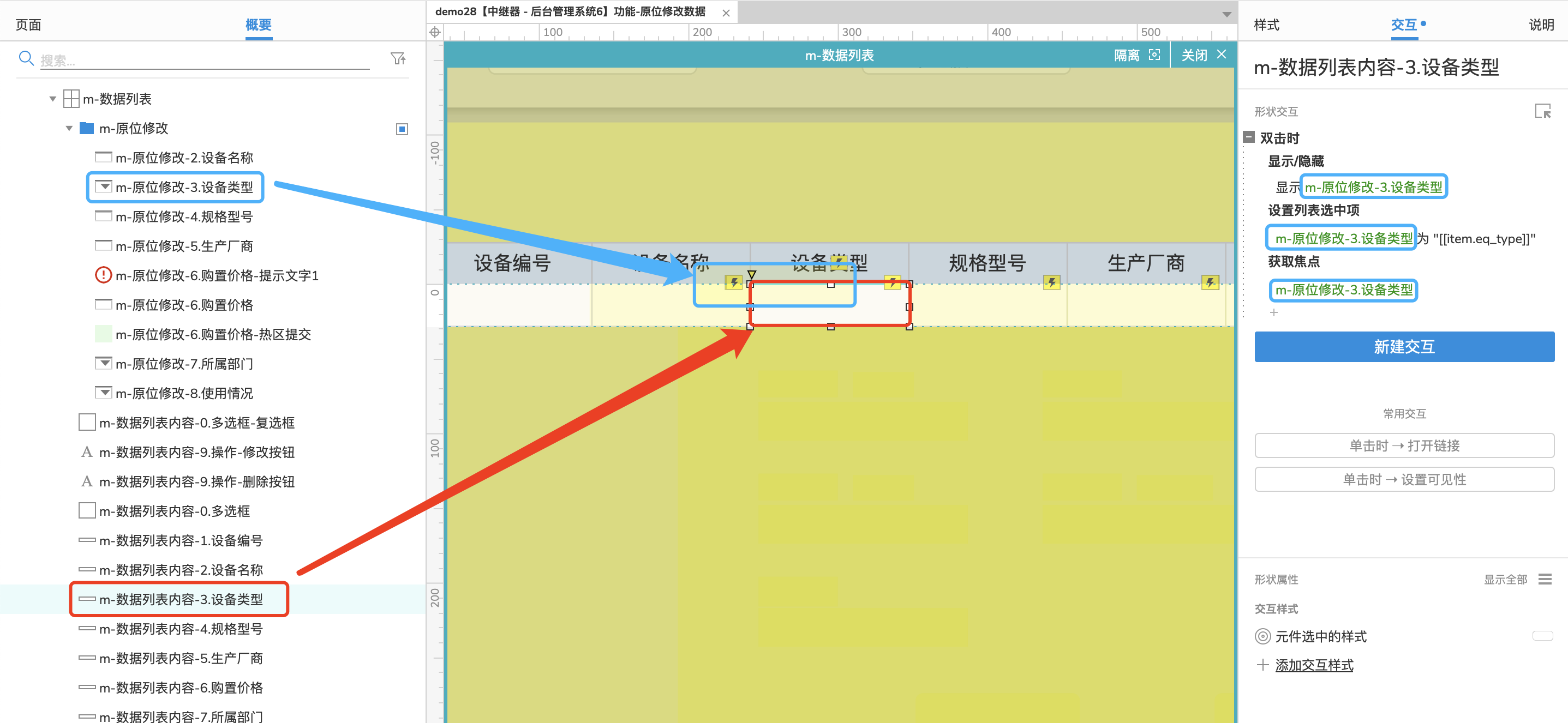The height and width of the screenshot is (723, 1568).
Task: Select m-原位修改-4.规格型号 in outline
Action: coord(184,217)
